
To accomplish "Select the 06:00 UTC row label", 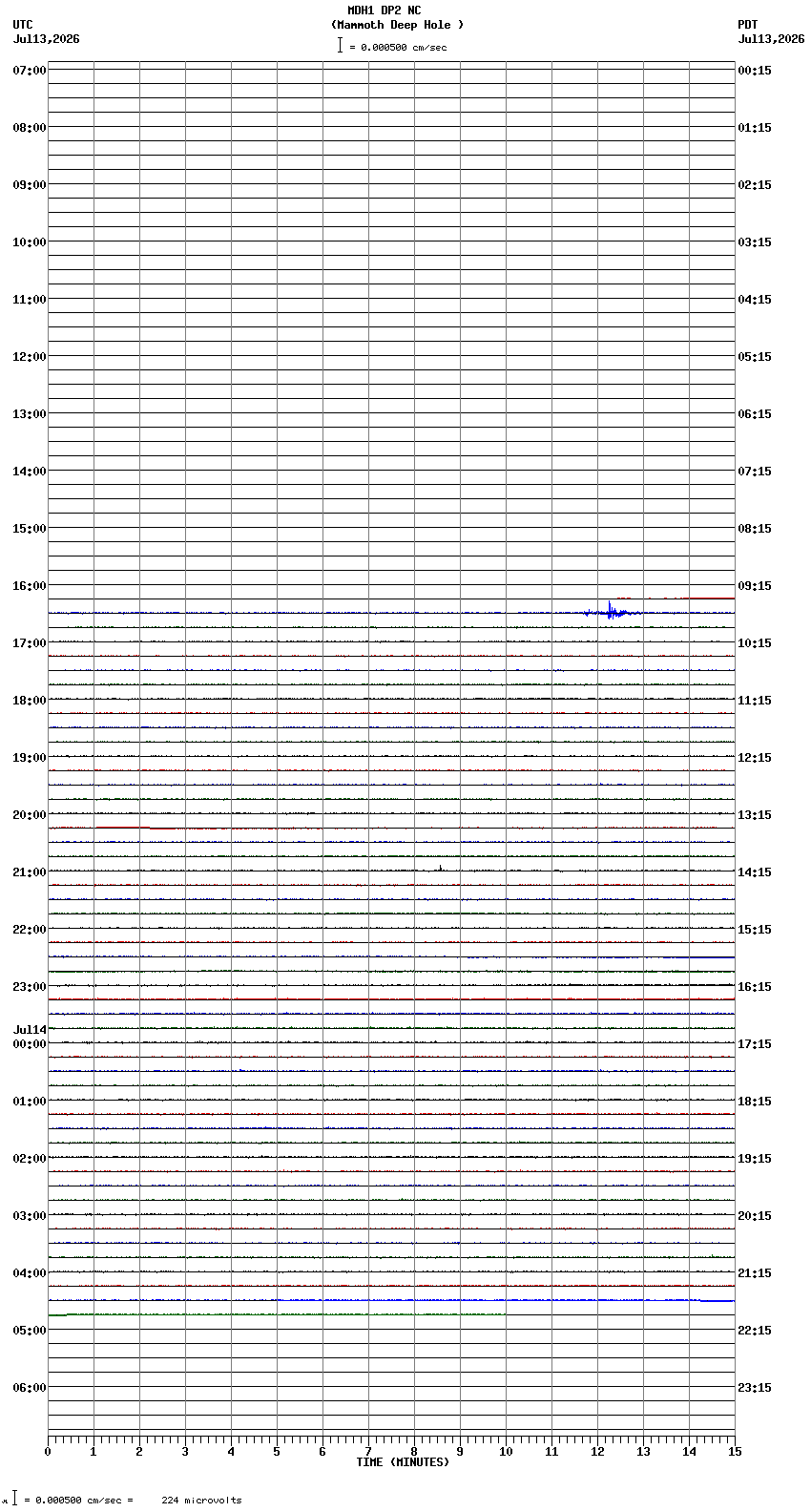I will (30, 1388).
